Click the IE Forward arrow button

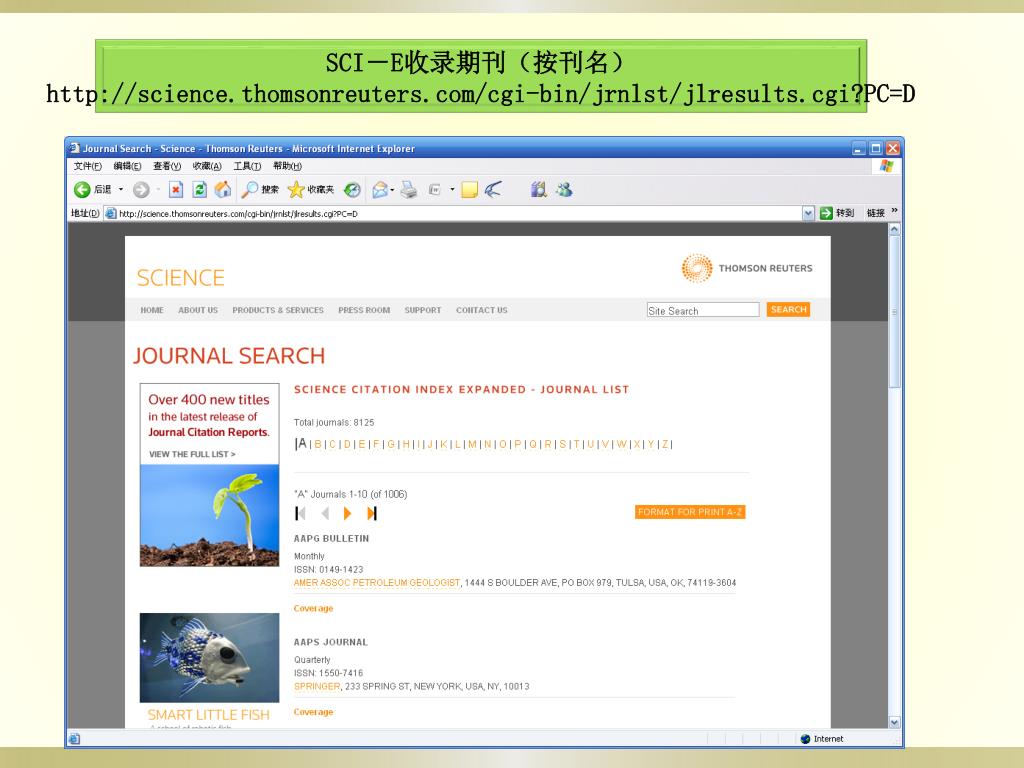click(x=141, y=189)
